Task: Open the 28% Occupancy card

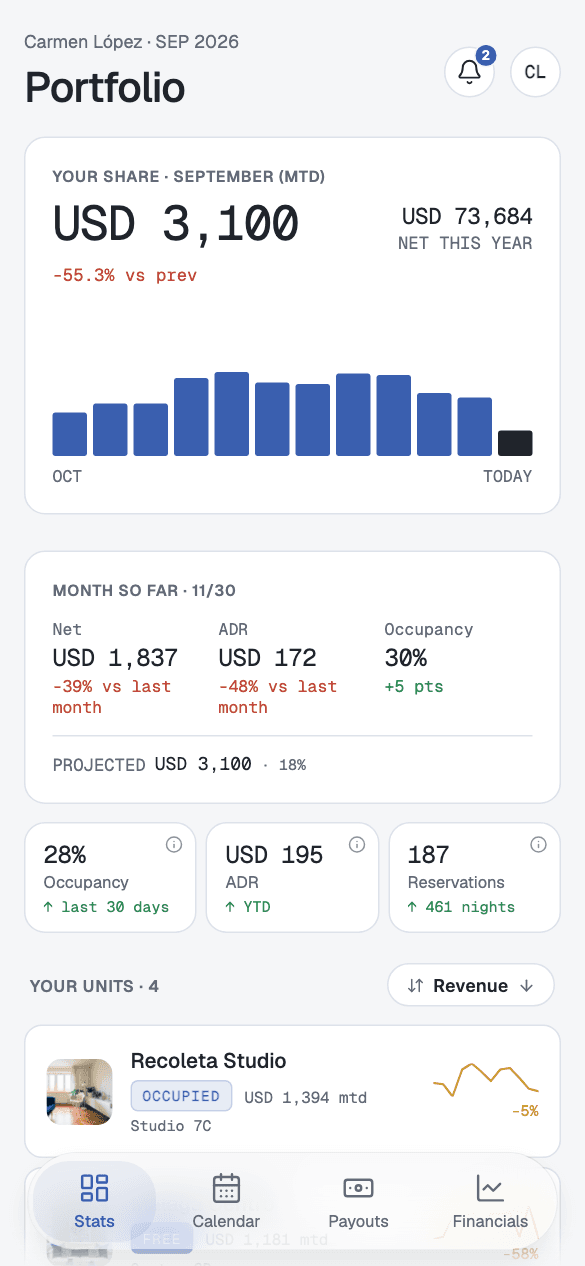Action: (110, 877)
